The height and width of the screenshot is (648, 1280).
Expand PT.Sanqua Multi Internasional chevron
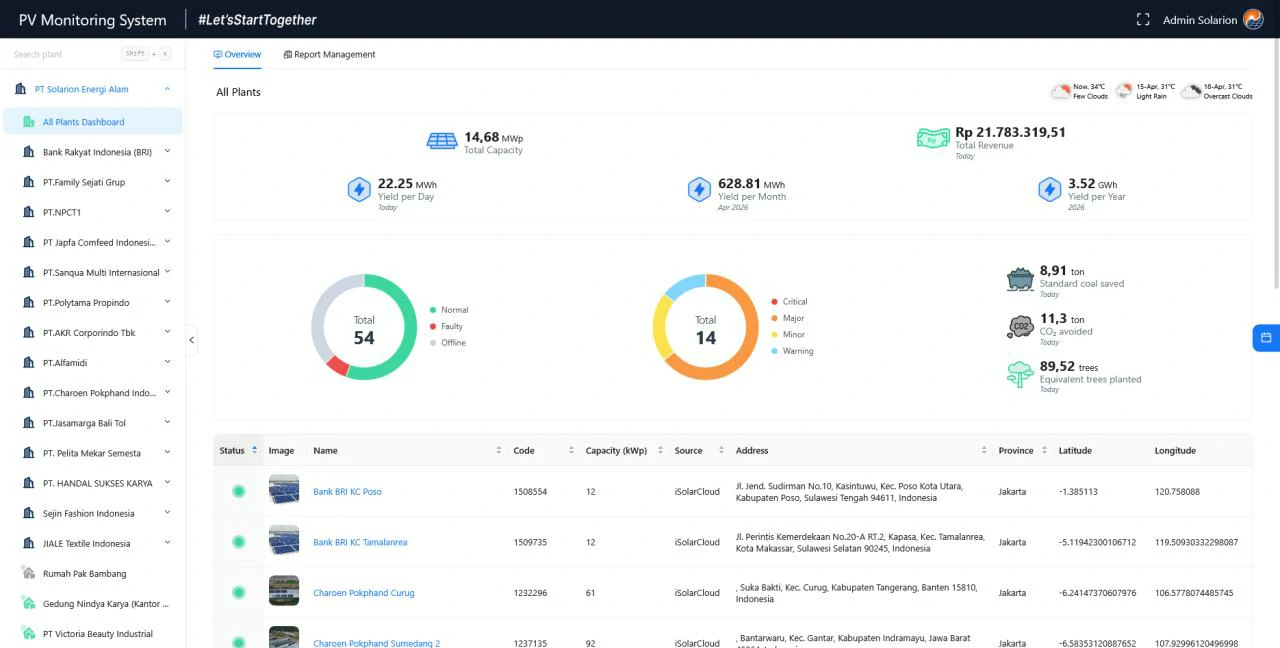[x=168, y=272]
